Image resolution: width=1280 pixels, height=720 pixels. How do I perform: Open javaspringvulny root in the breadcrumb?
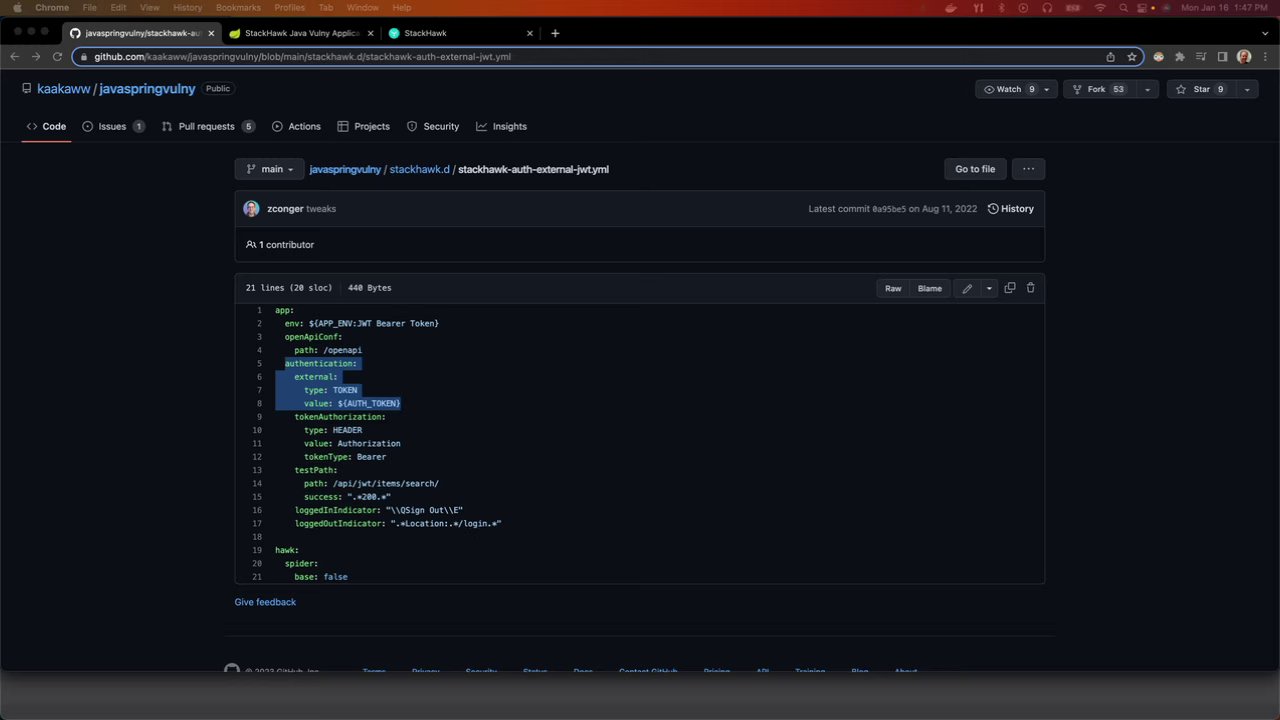[345, 169]
